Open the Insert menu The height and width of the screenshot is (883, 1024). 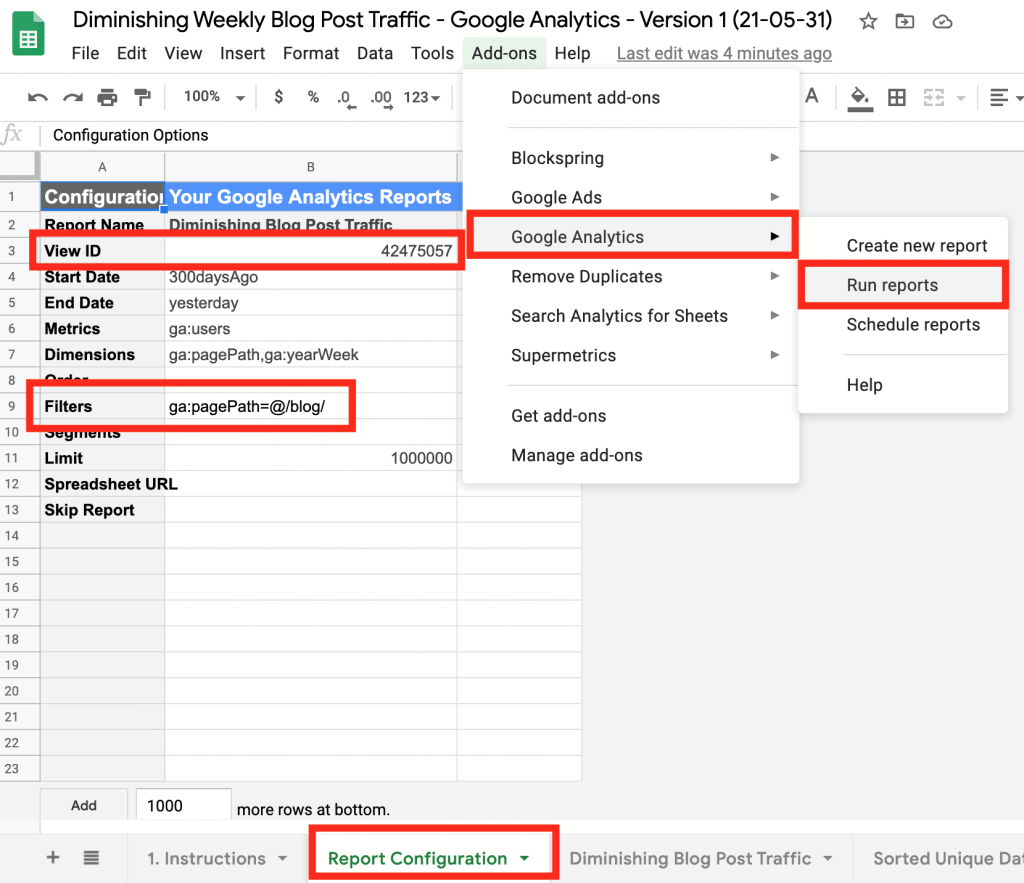point(242,54)
